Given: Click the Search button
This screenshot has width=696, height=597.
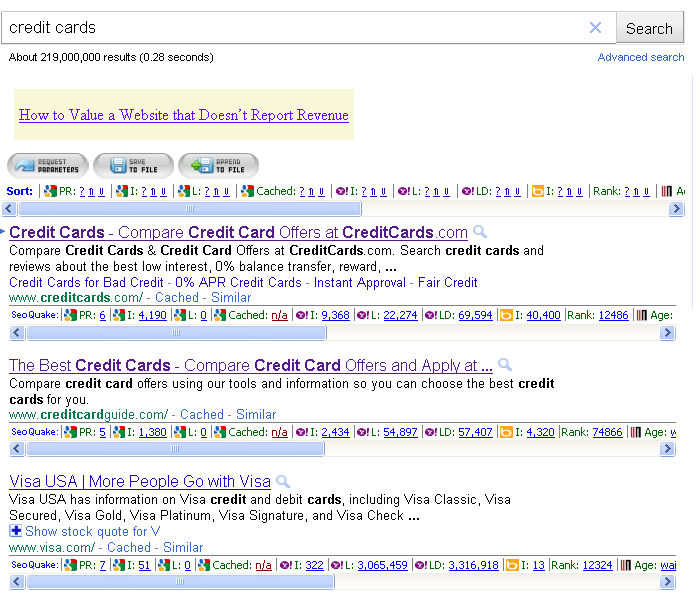Looking at the screenshot, I should (x=649, y=28).
